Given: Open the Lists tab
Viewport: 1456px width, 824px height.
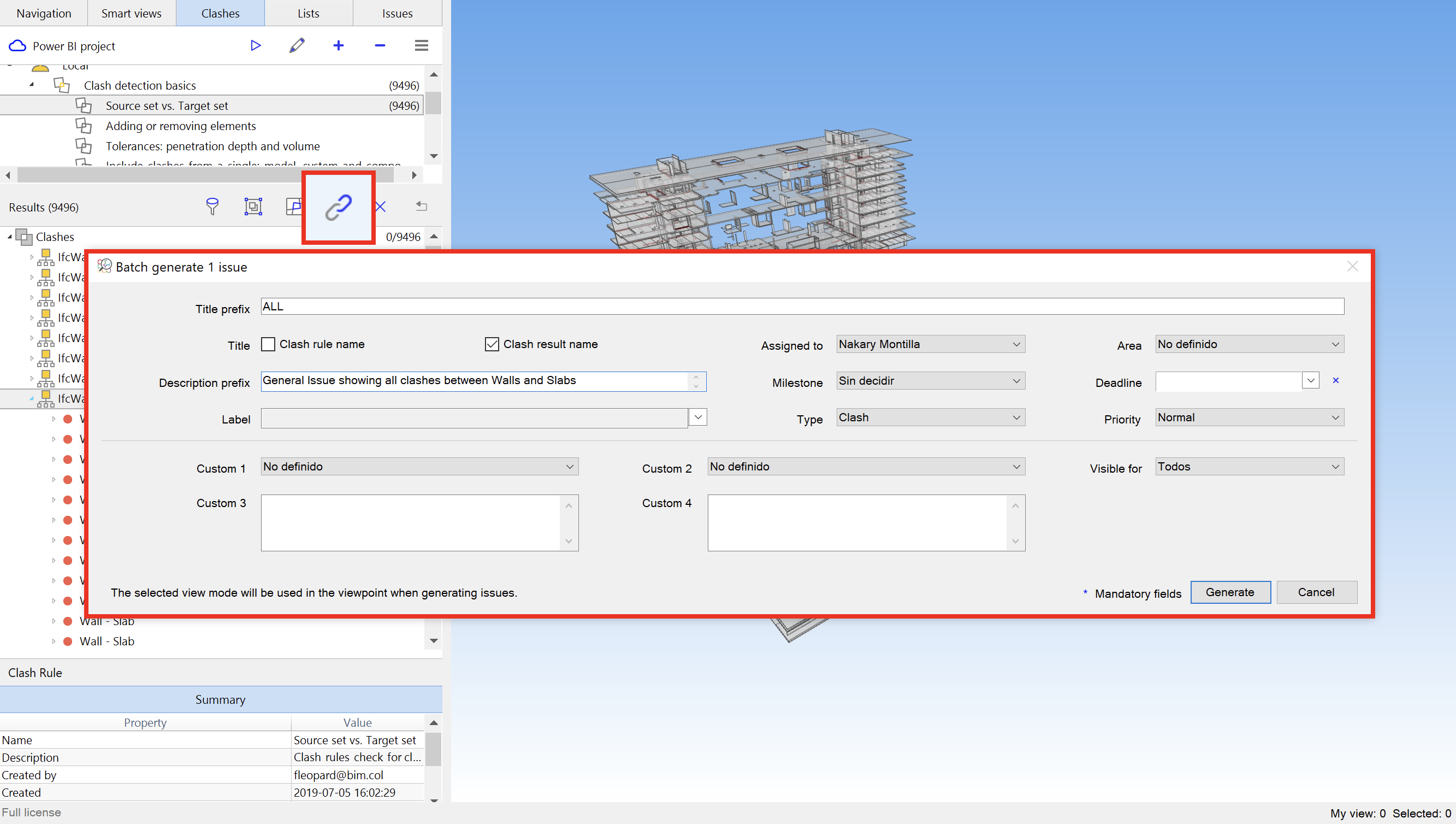Looking at the screenshot, I should [309, 13].
